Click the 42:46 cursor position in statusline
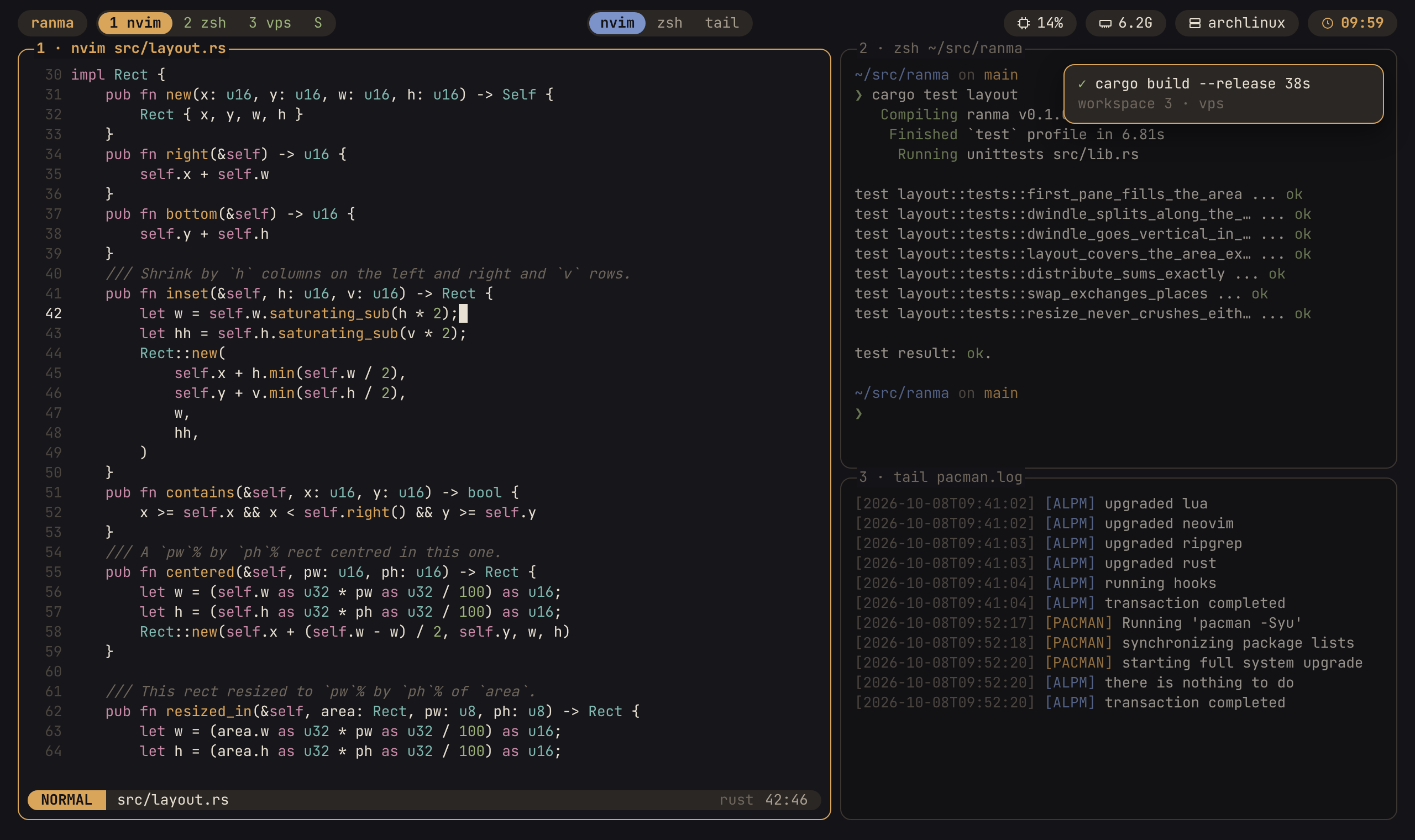 pos(786,800)
